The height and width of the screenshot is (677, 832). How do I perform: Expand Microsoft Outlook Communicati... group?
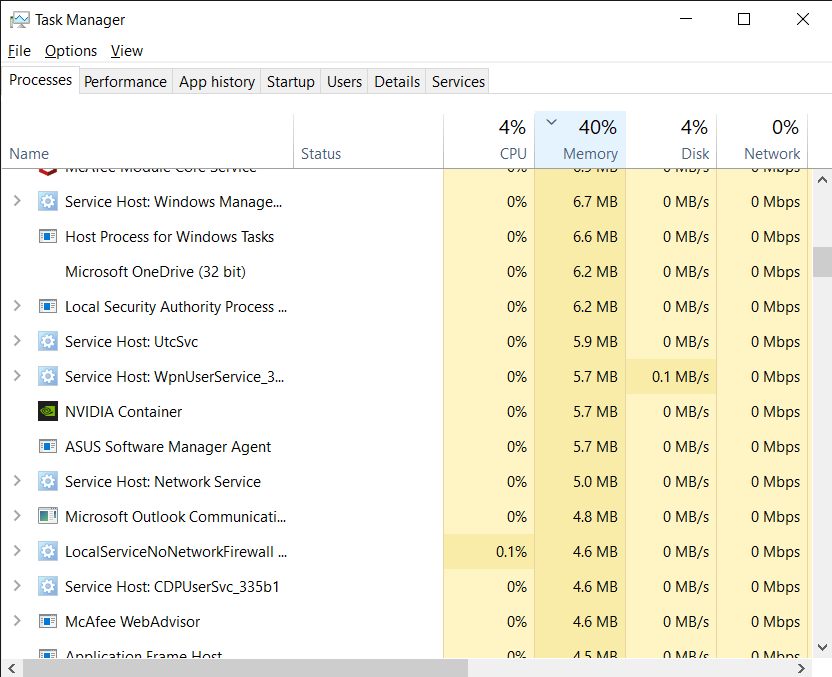(17, 516)
